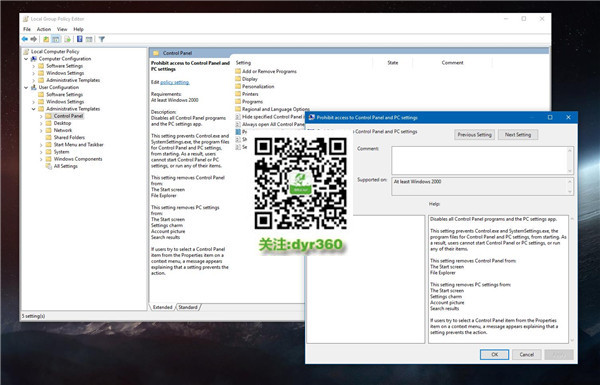The width and height of the screenshot is (600, 385).
Task: Select the Network folder label in the tree
Action: click(x=63, y=131)
